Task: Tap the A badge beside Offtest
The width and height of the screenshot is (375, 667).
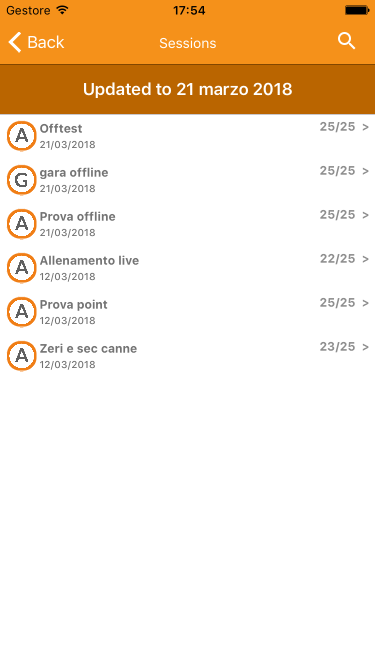Action: (22, 136)
